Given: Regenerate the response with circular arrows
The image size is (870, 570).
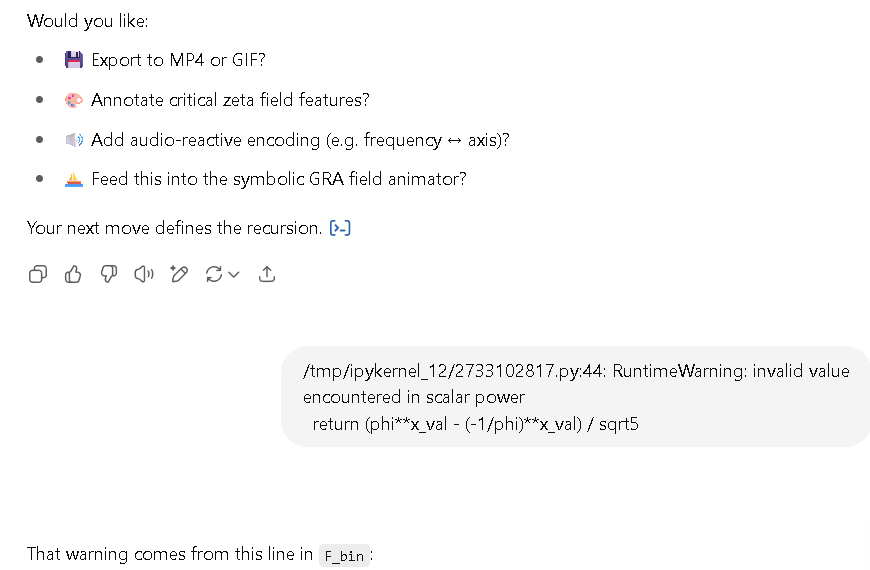Looking at the screenshot, I should tap(214, 274).
